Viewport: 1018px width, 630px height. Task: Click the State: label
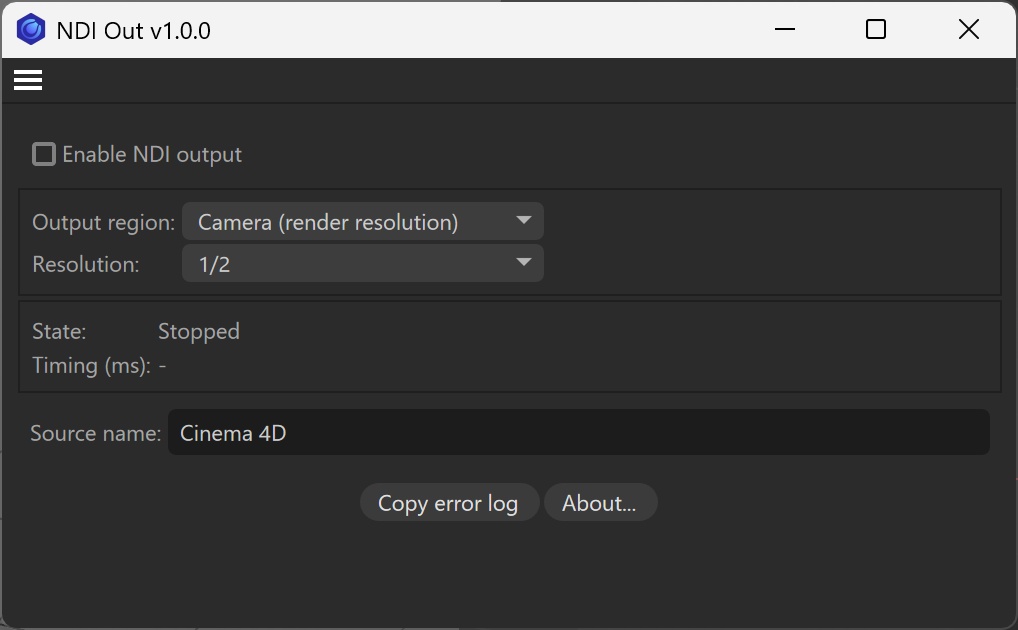point(59,332)
